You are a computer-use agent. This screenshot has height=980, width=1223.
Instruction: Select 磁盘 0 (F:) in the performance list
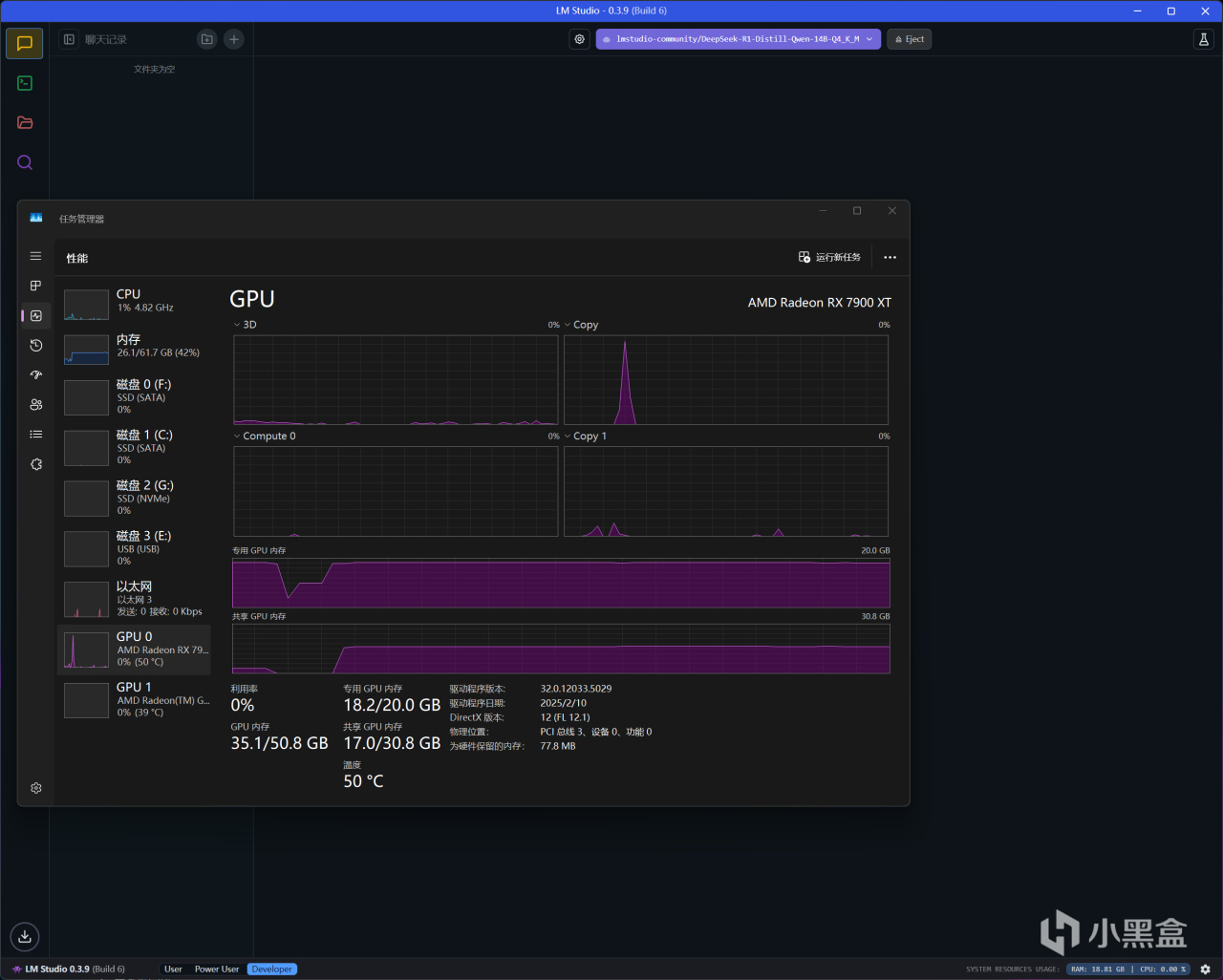(134, 396)
